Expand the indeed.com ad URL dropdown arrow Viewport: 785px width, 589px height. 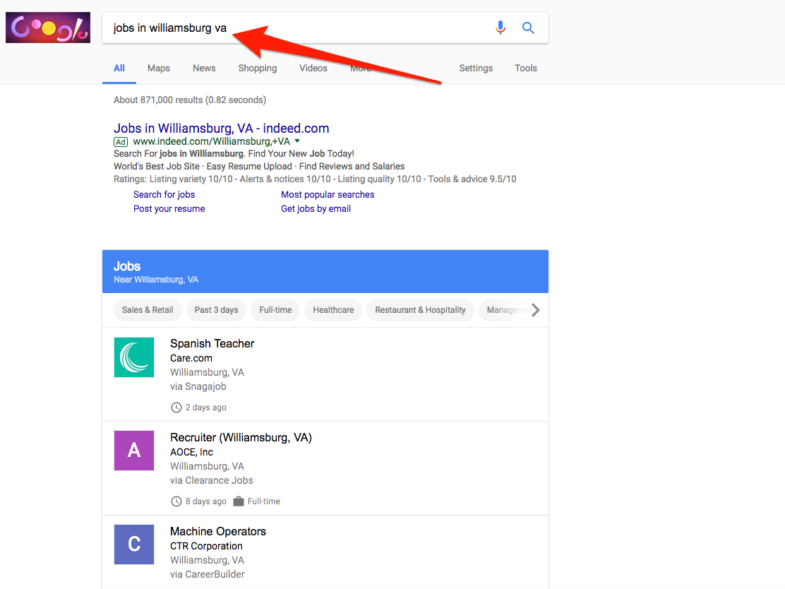click(x=297, y=141)
